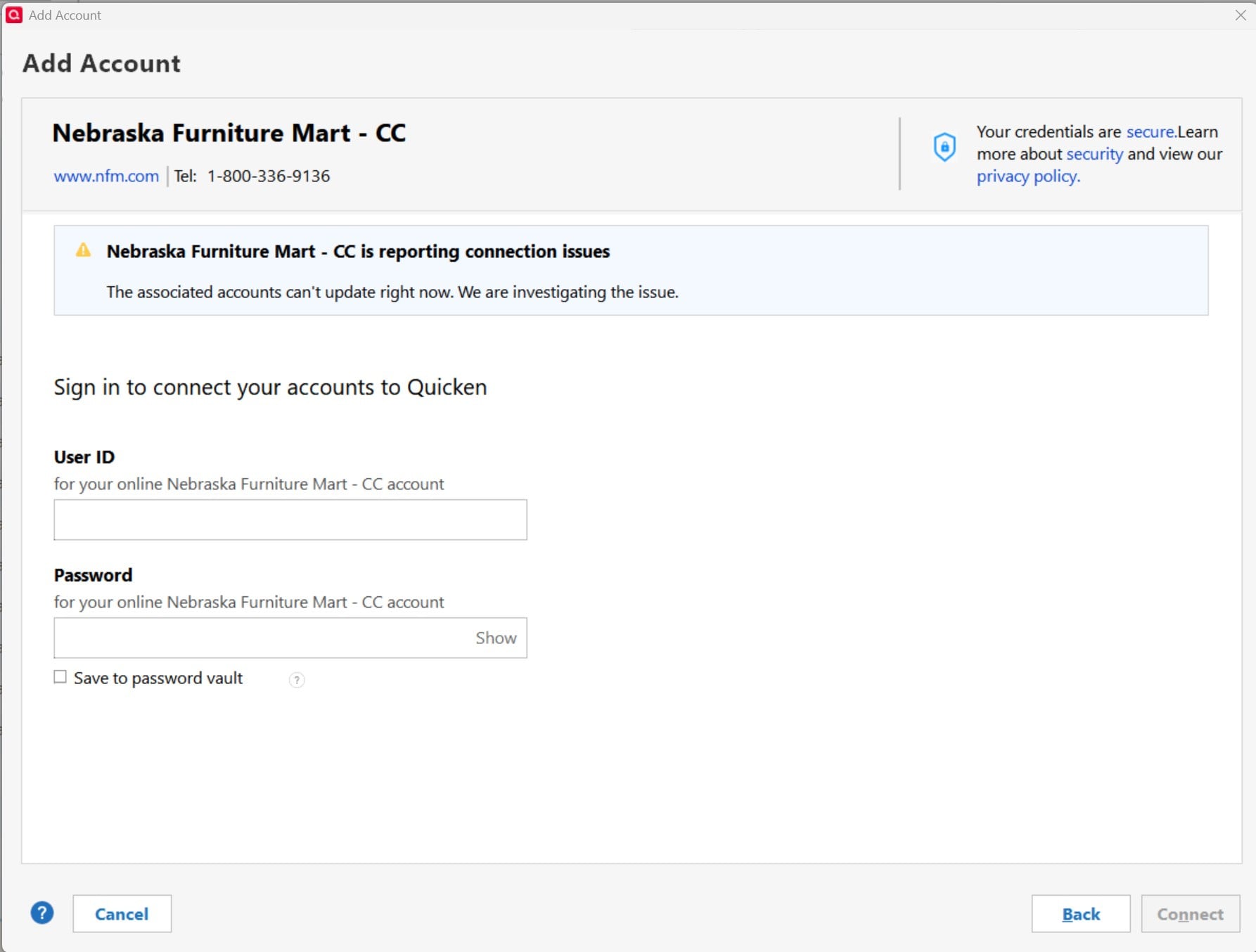Click the Connect button
This screenshot has width=1256, height=952.
click(x=1190, y=913)
